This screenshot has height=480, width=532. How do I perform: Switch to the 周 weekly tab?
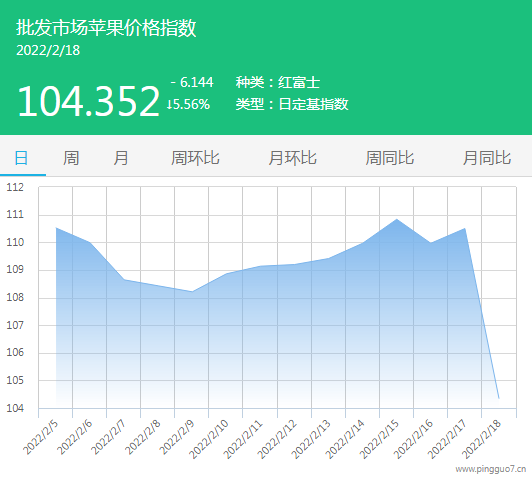tap(71, 158)
